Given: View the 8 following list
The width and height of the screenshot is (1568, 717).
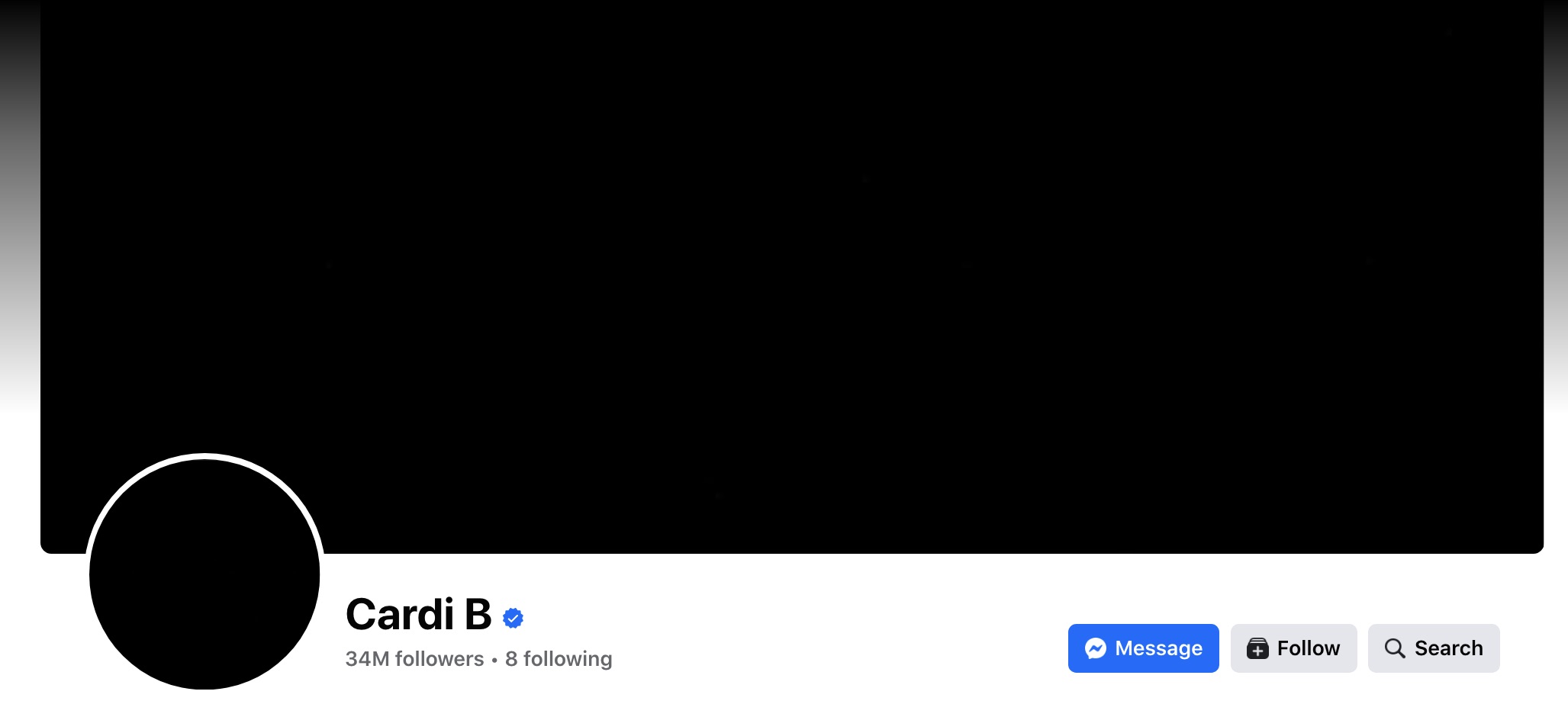Looking at the screenshot, I should tap(559, 659).
